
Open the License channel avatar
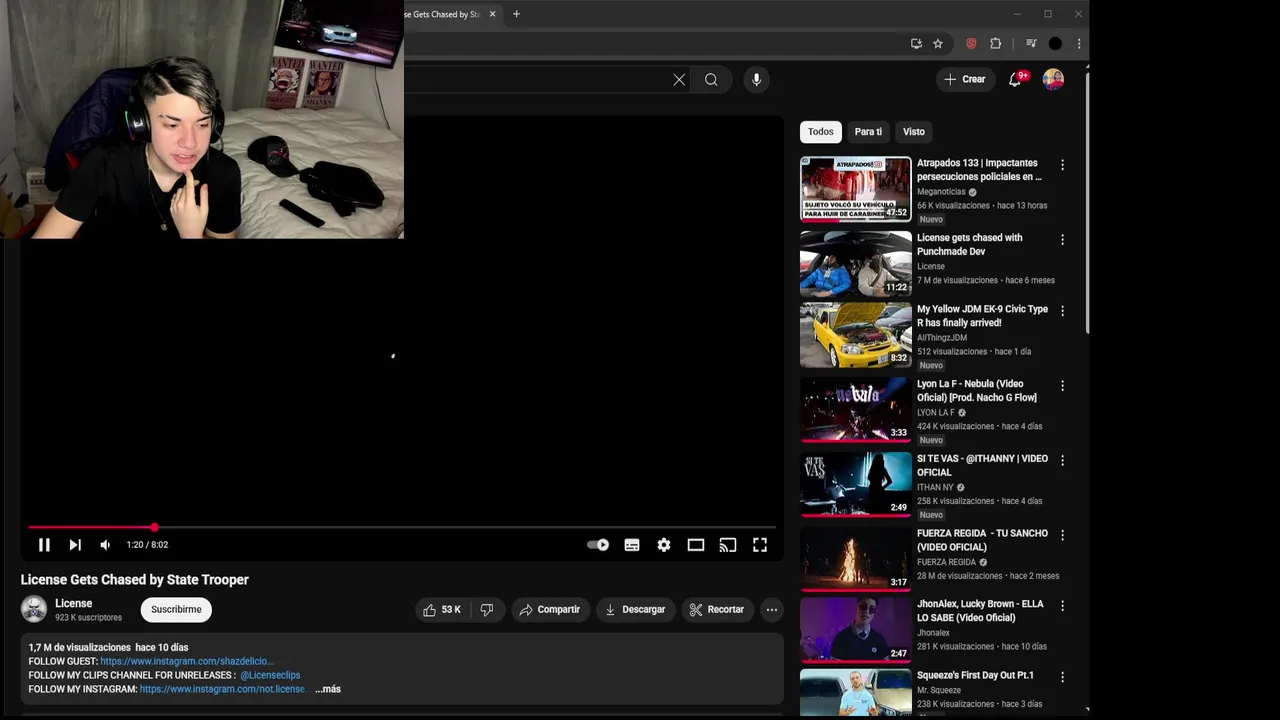click(x=34, y=609)
